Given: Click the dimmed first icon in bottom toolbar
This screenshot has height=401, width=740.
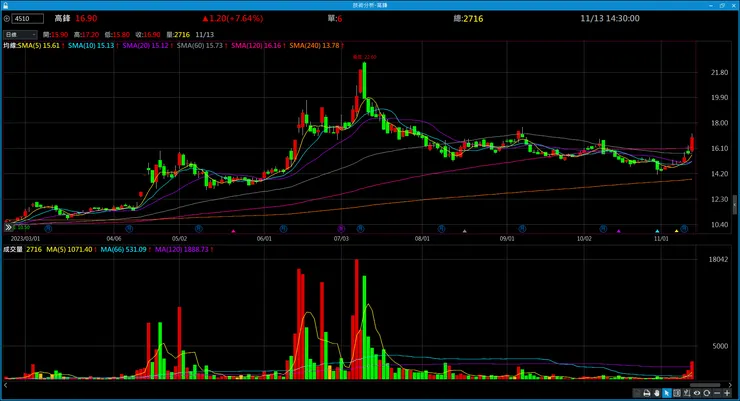Looking at the screenshot, I should tap(637, 393).
